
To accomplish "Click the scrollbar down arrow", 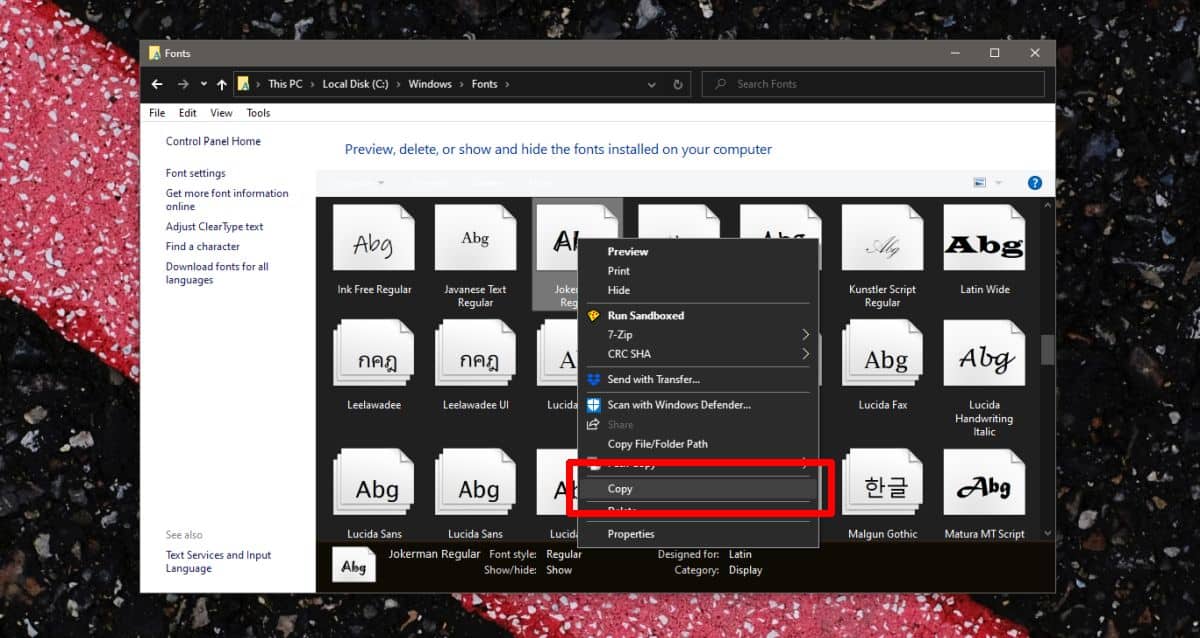I will 1047,534.
